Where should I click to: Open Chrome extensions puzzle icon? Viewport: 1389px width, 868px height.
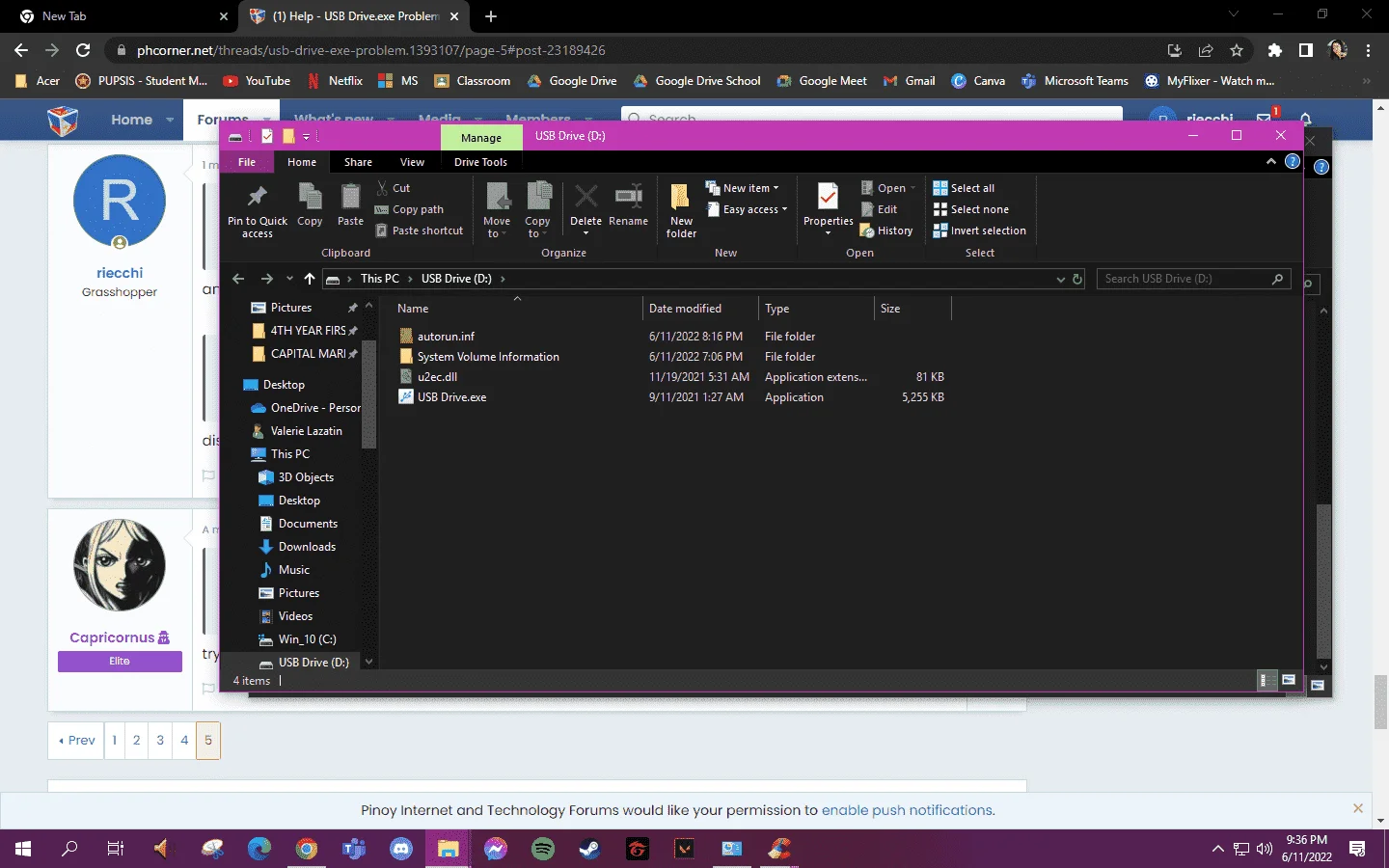(1274, 50)
